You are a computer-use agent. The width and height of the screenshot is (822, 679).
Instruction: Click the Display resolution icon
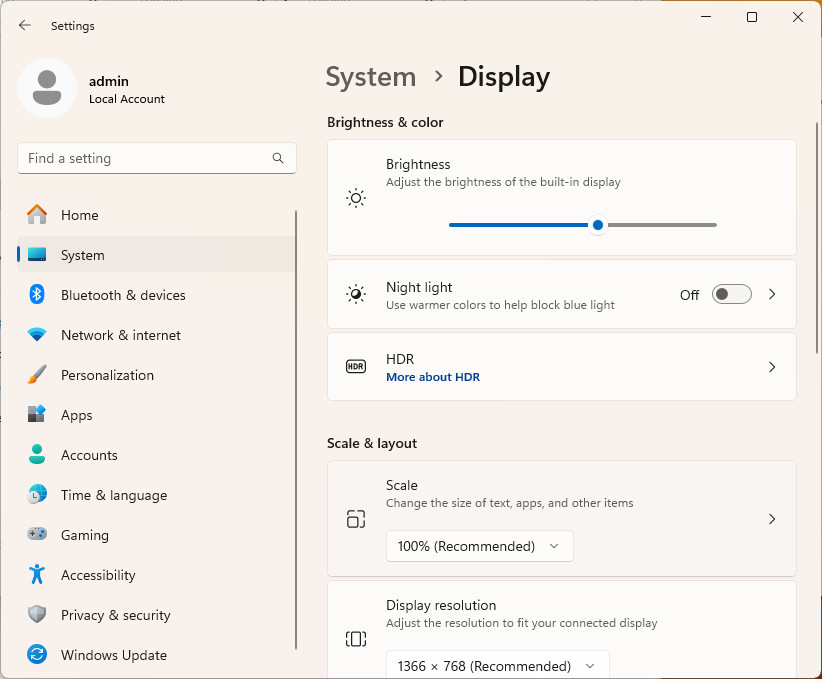point(356,639)
